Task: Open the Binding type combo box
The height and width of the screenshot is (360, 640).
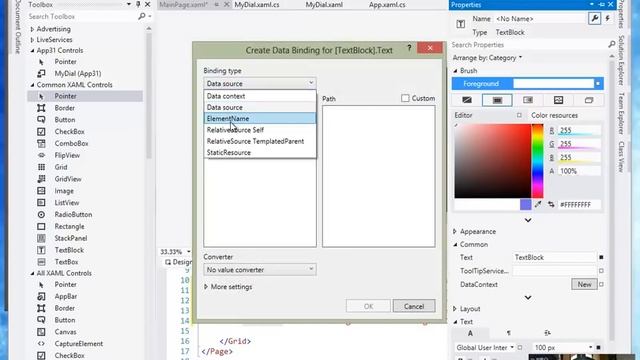Action: point(260,83)
